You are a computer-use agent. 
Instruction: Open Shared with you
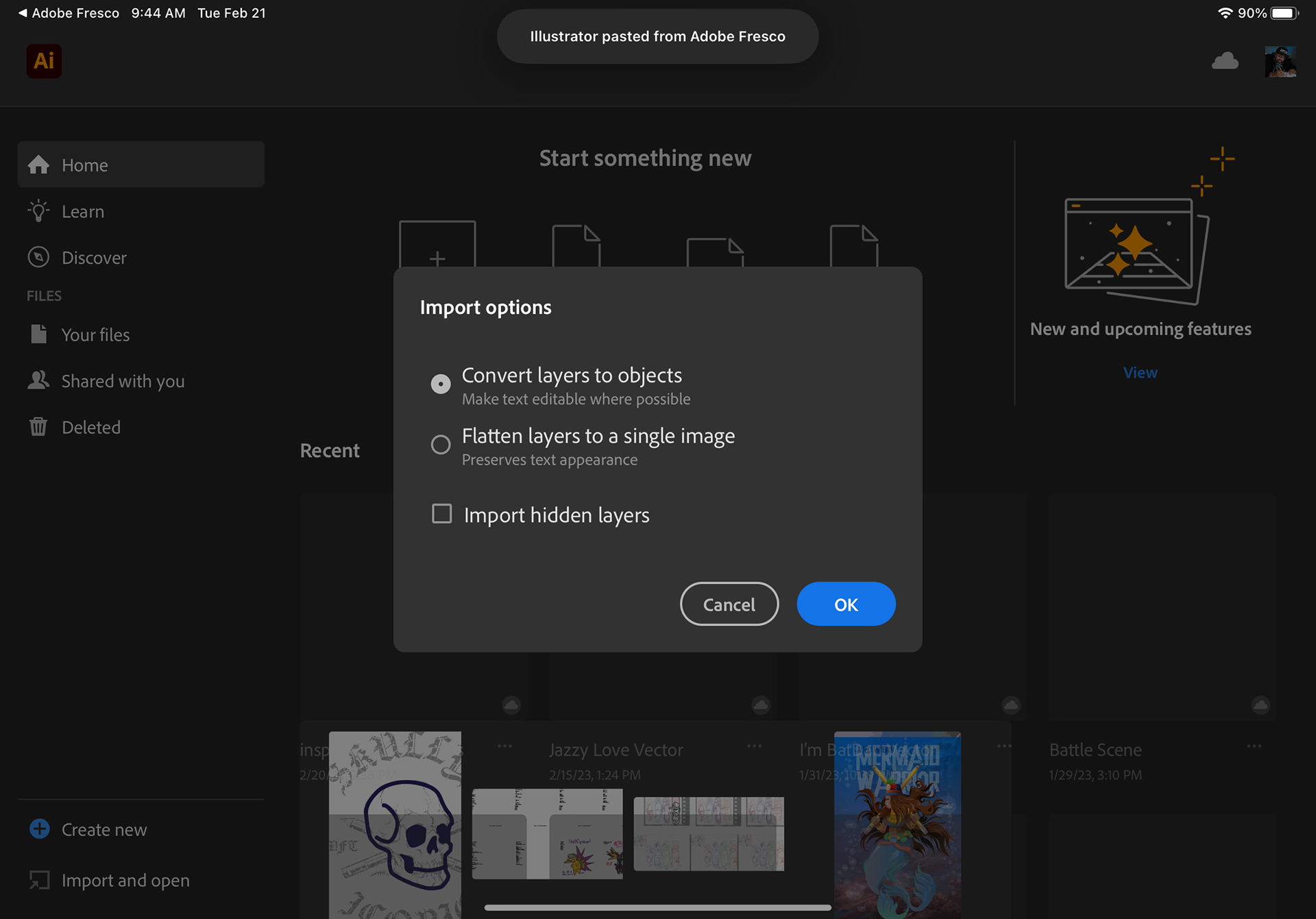[x=141, y=380]
